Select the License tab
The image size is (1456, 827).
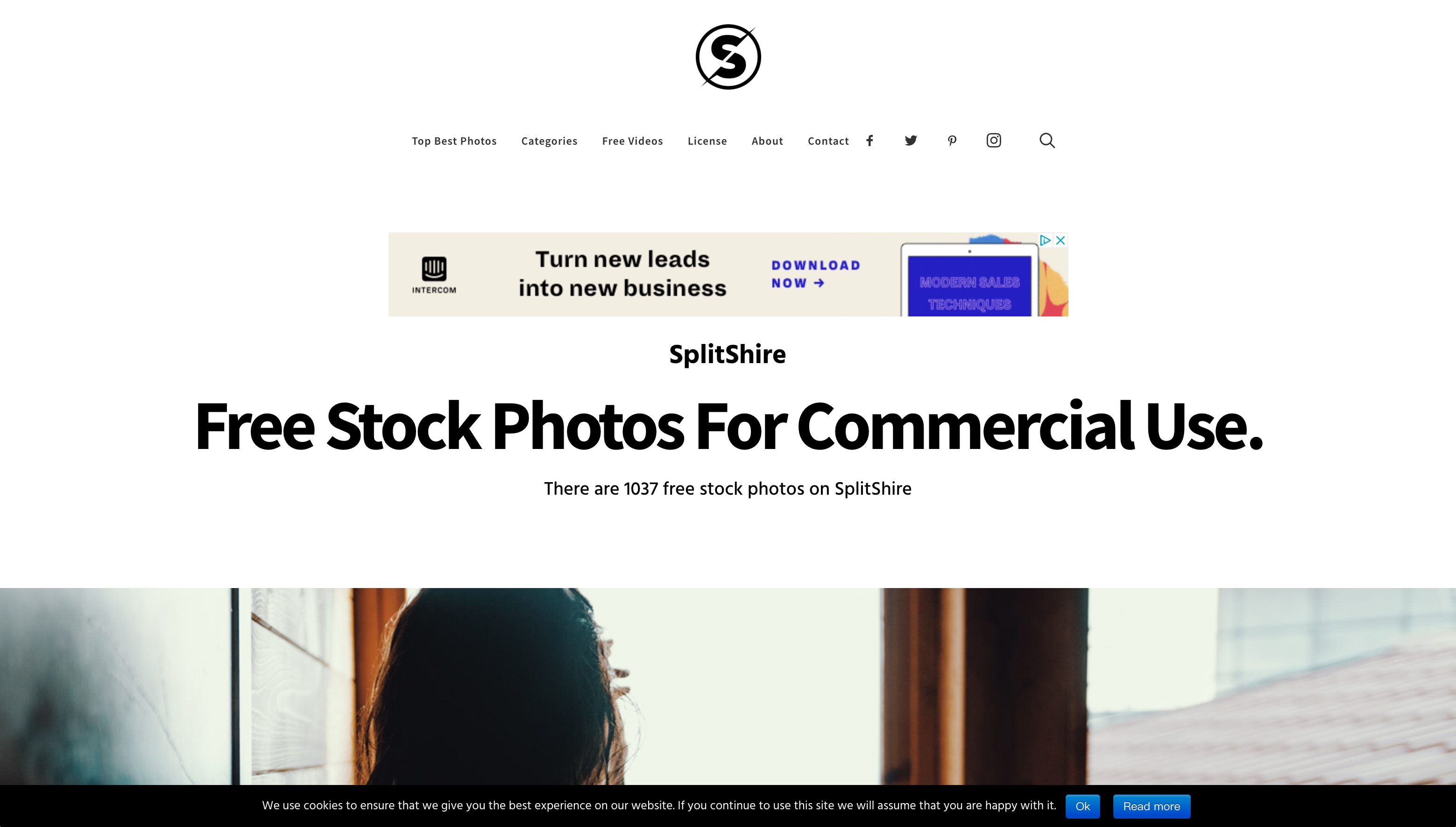[707, 141]
